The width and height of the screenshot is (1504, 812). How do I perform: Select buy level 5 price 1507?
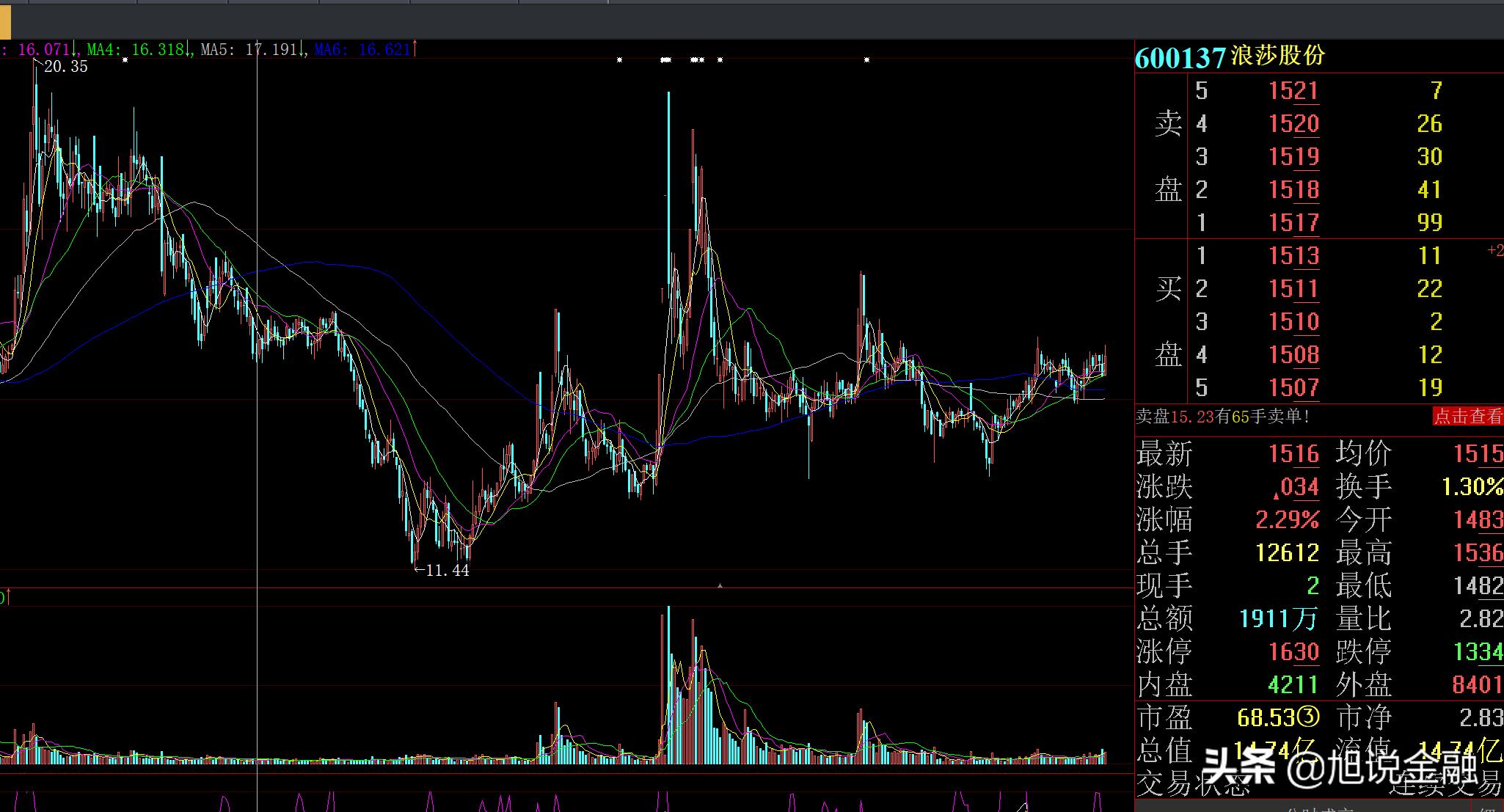tap(1293, 387)
